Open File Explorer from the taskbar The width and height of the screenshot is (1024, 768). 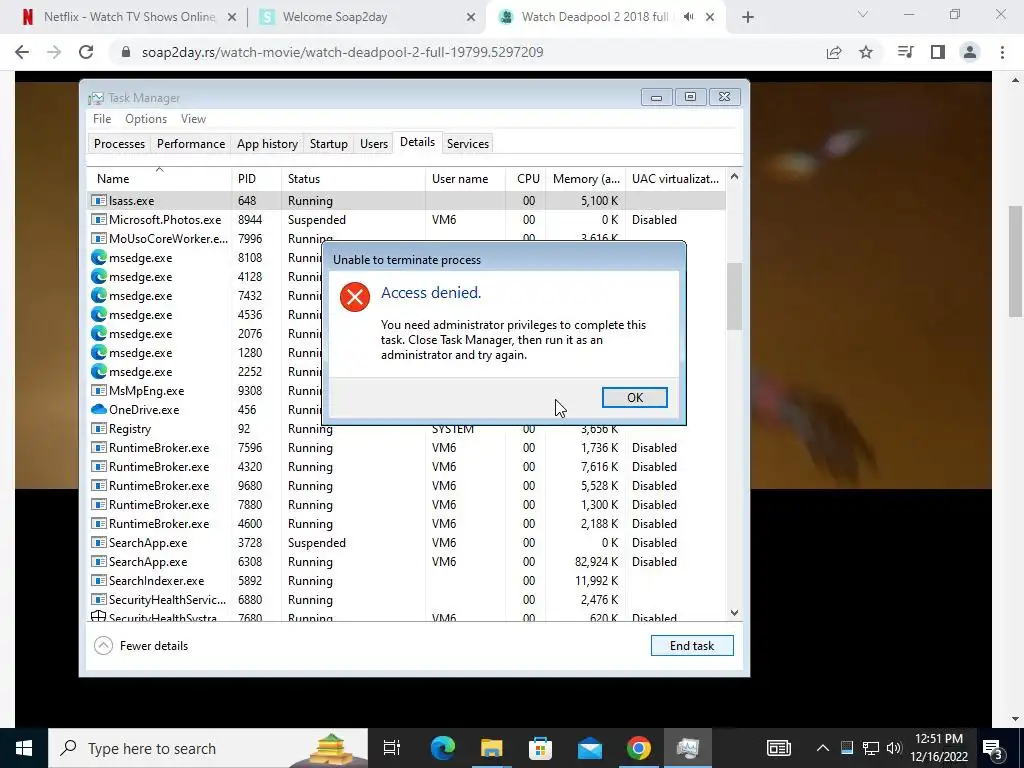[491, 748]
